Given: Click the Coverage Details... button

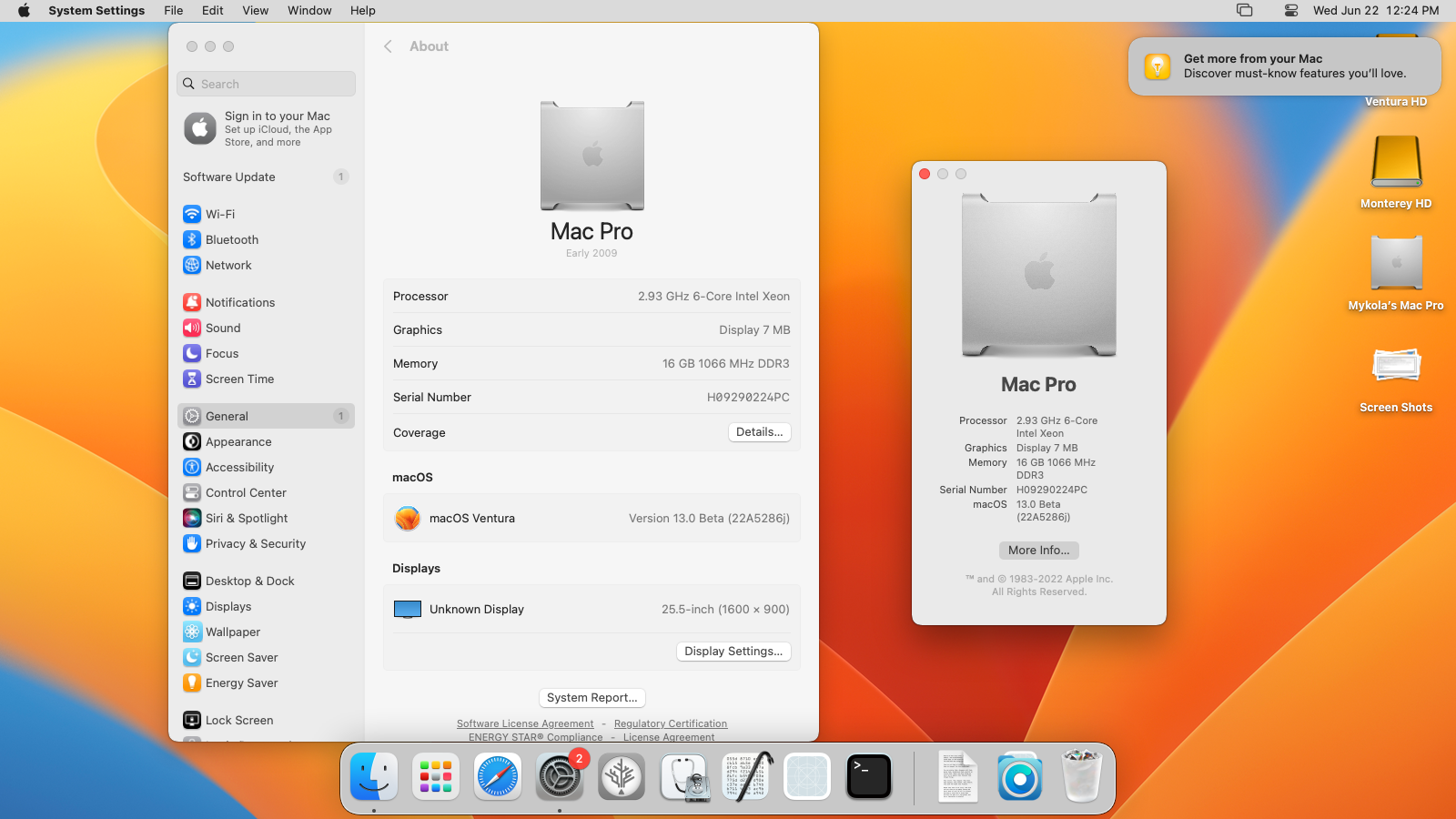Looking at the screenshot, I should point(759,432).
